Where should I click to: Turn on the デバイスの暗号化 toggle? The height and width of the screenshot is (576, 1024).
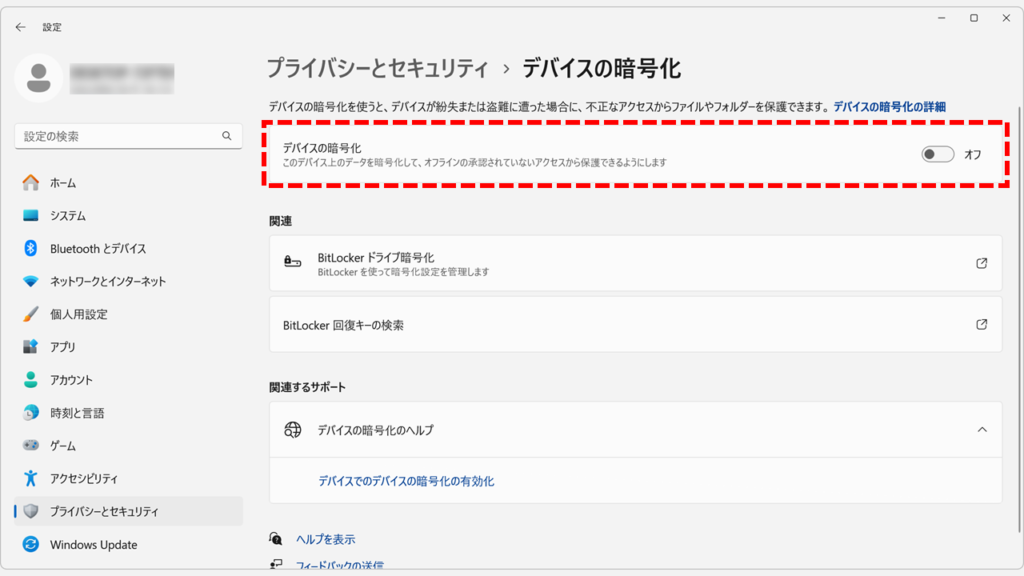937,154
